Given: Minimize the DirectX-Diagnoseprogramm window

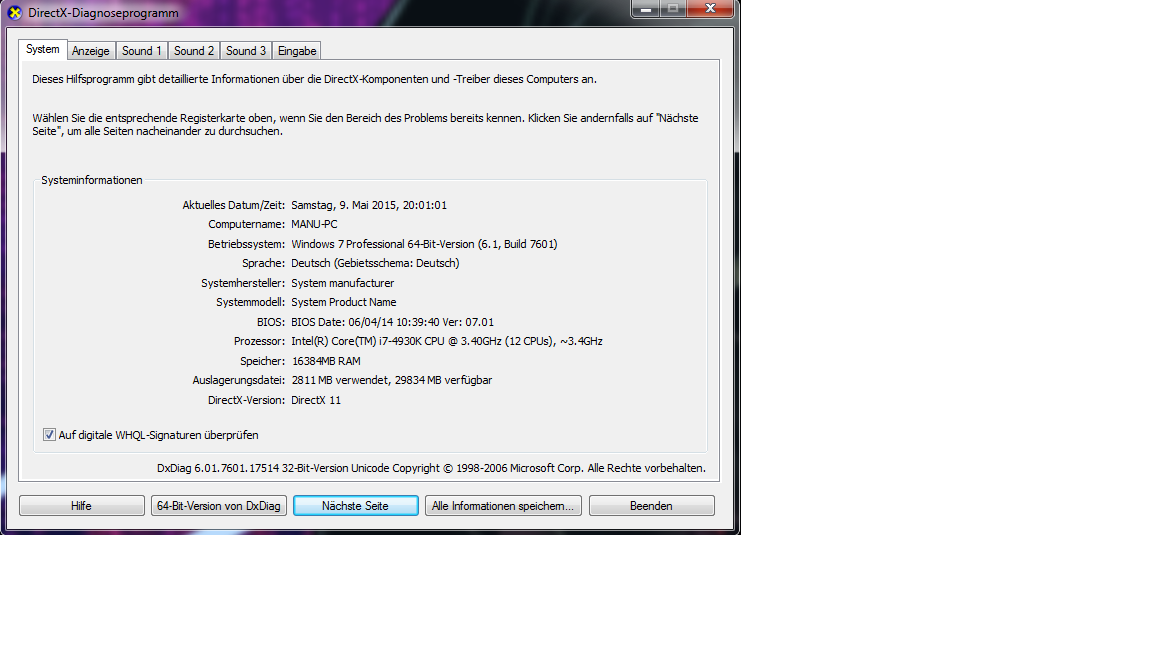Looking at the screenshot, I should click(x=645, y=9).
